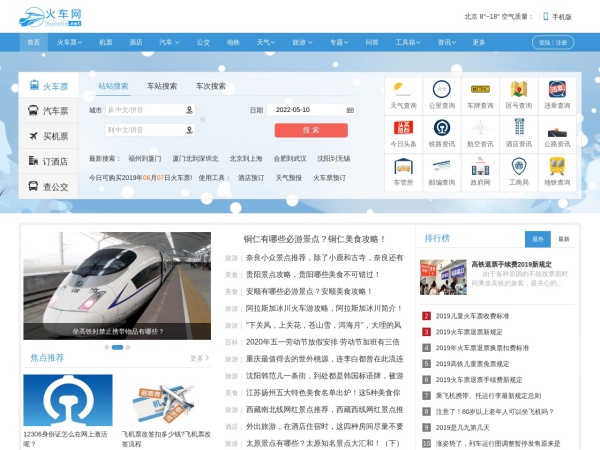Viewport: 600px width, 450px height.
Task: Open the high-speed train carousel image
Action: pos(117,286)
